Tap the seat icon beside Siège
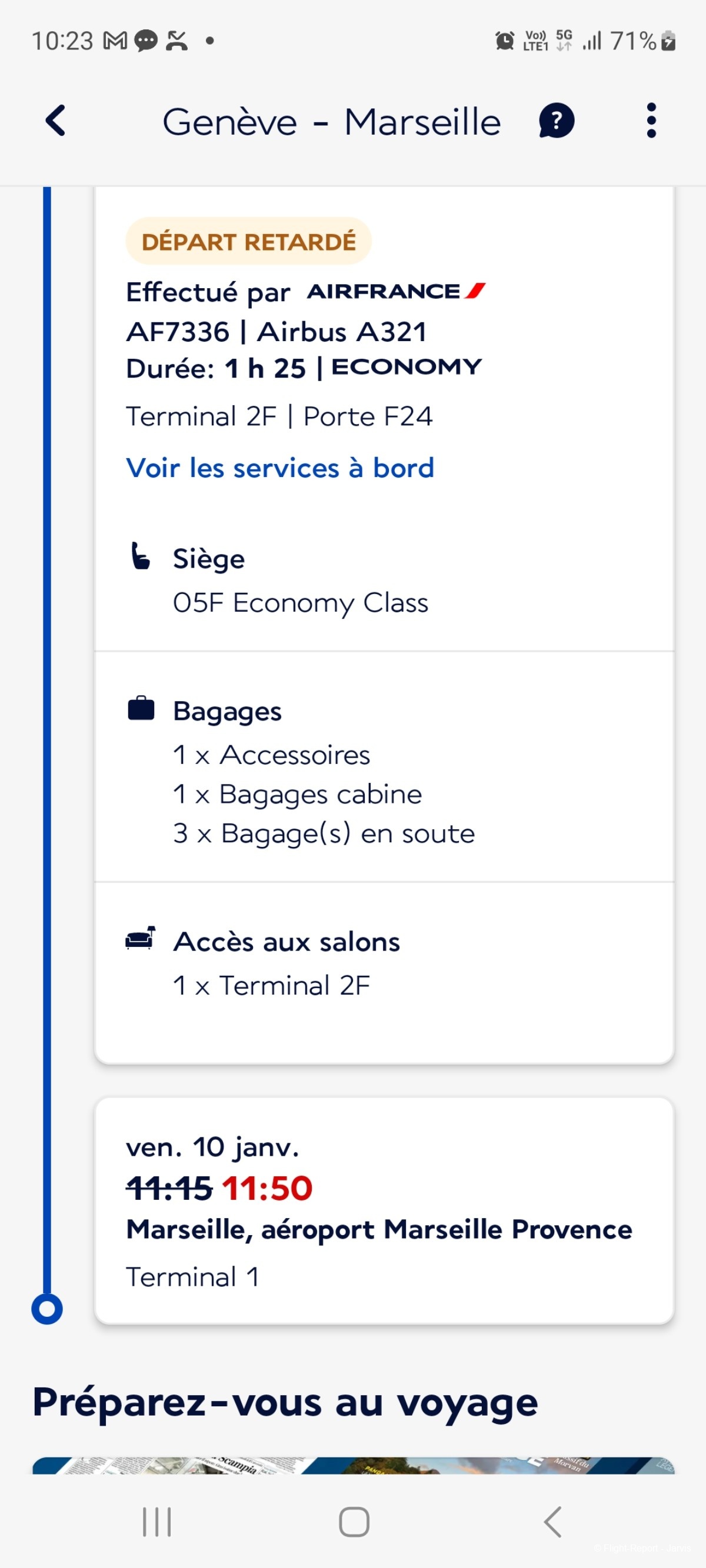 point(141,556)
